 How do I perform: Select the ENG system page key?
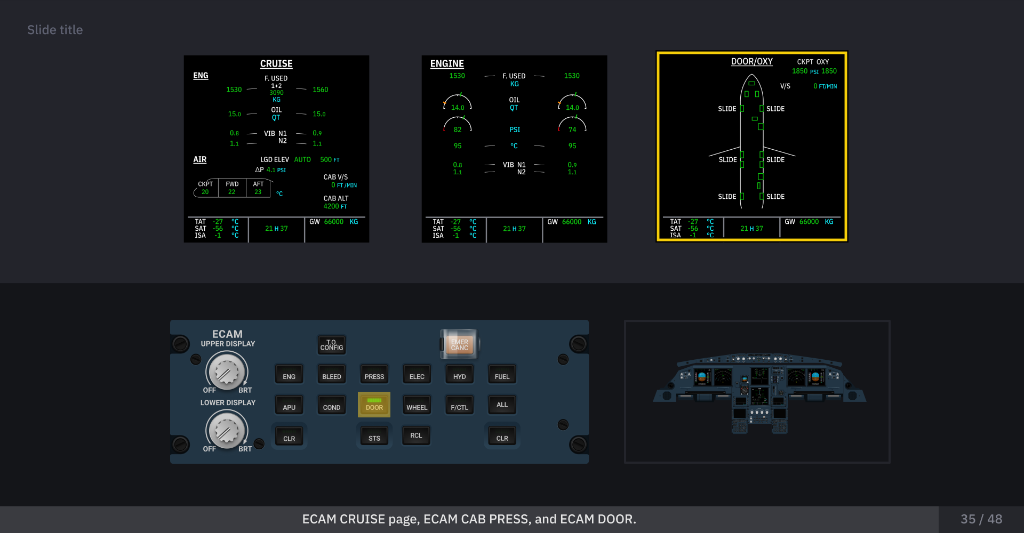[x=289, y=376]
